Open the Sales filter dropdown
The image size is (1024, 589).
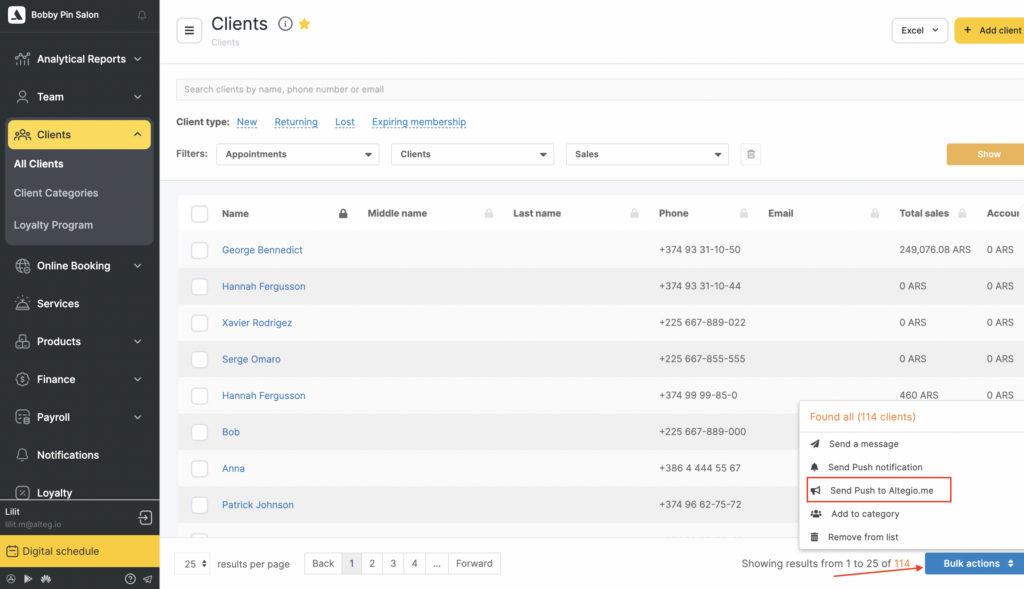(x=647, y=154)
